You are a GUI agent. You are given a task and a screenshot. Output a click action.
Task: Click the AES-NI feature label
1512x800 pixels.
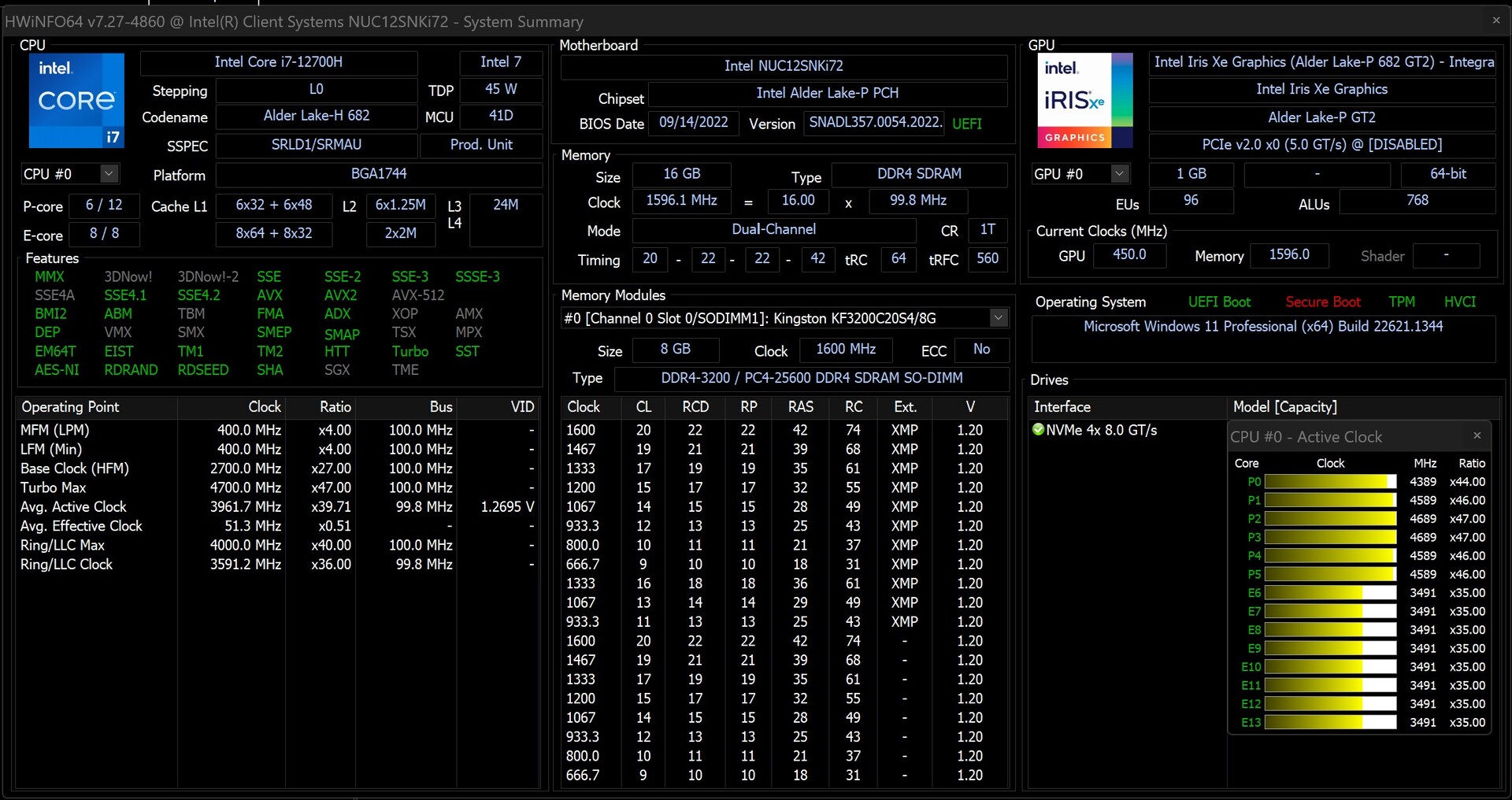pyautogui.click(x=57, y=370)
